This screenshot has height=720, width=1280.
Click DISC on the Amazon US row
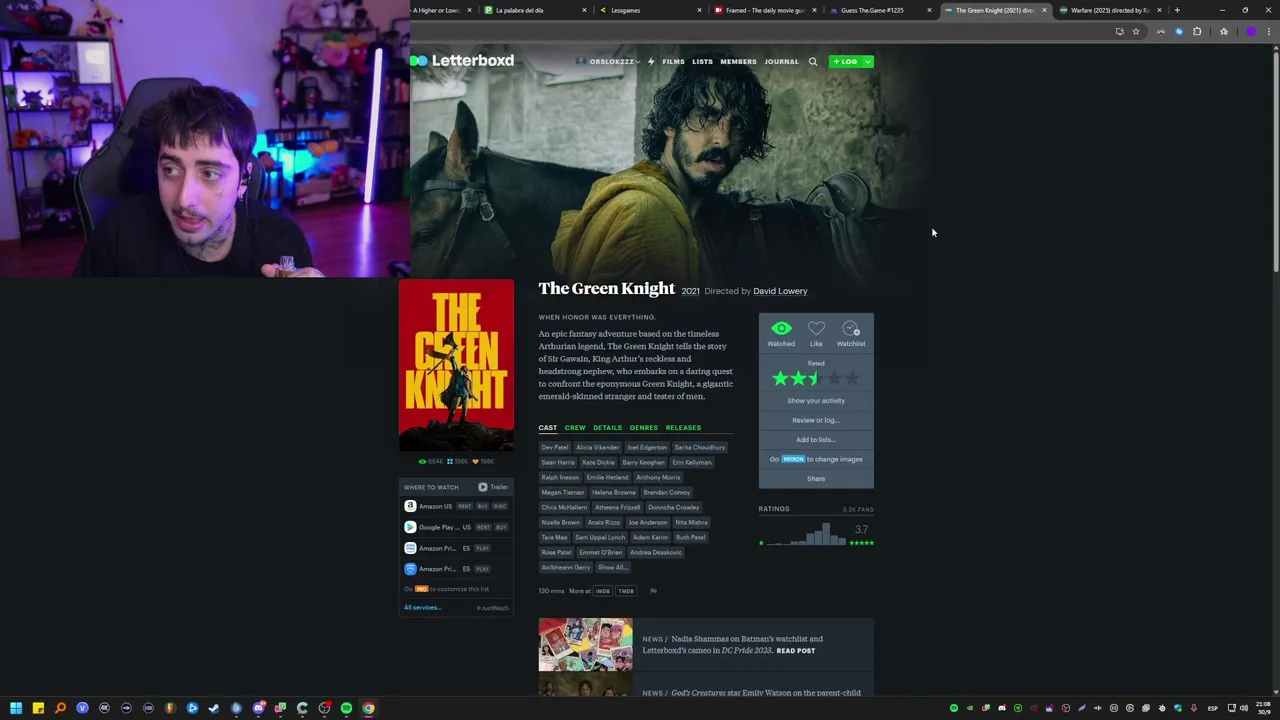500,506
